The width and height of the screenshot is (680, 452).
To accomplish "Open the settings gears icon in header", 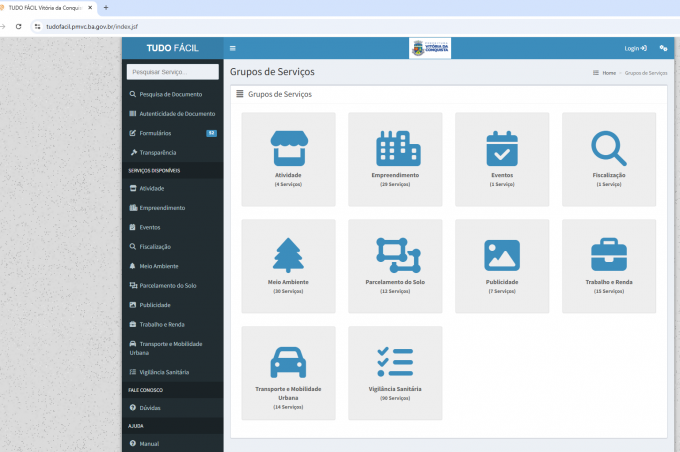I will click(x=663, y=48).
